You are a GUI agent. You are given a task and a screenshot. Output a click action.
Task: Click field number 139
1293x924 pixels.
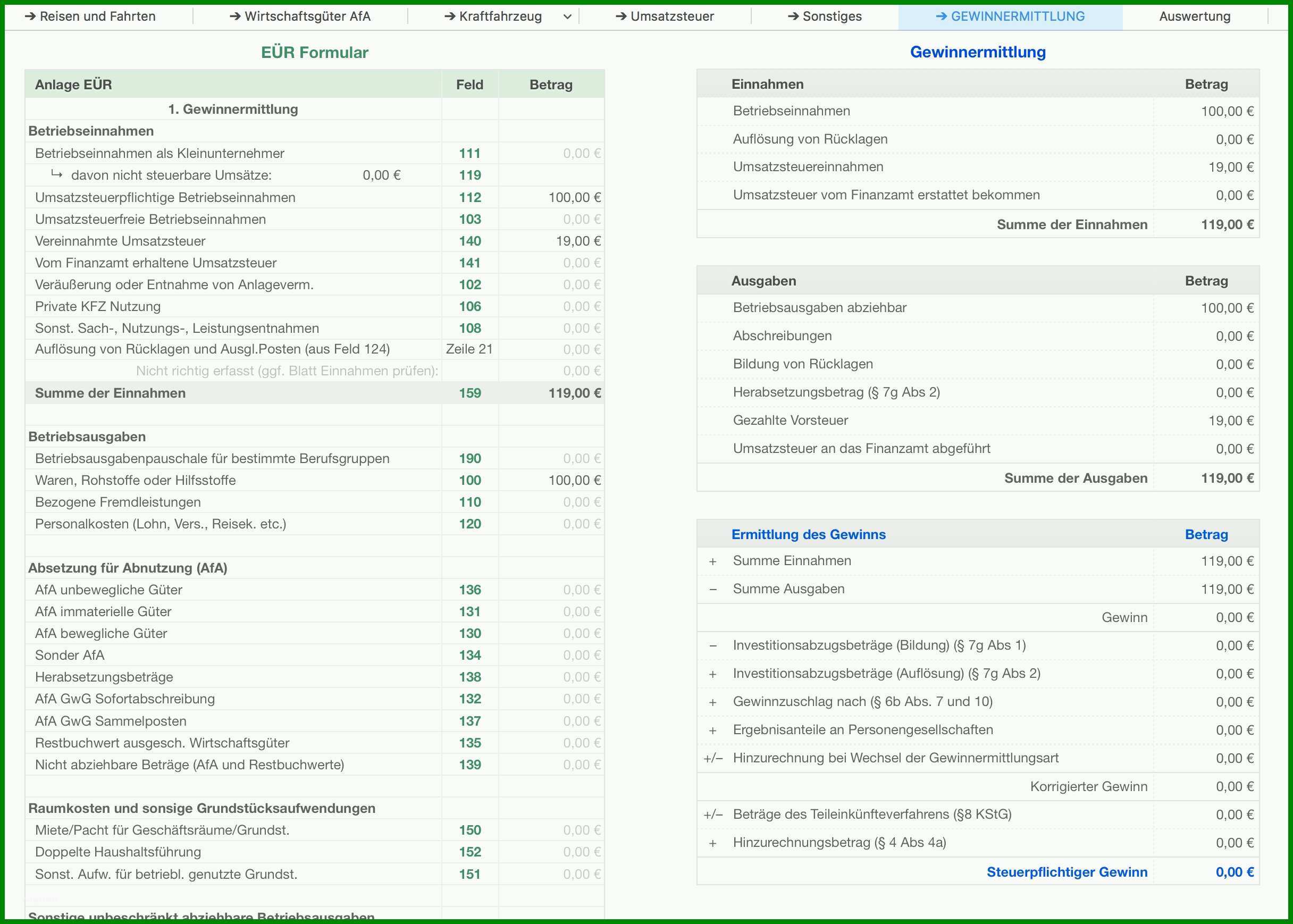470,765
